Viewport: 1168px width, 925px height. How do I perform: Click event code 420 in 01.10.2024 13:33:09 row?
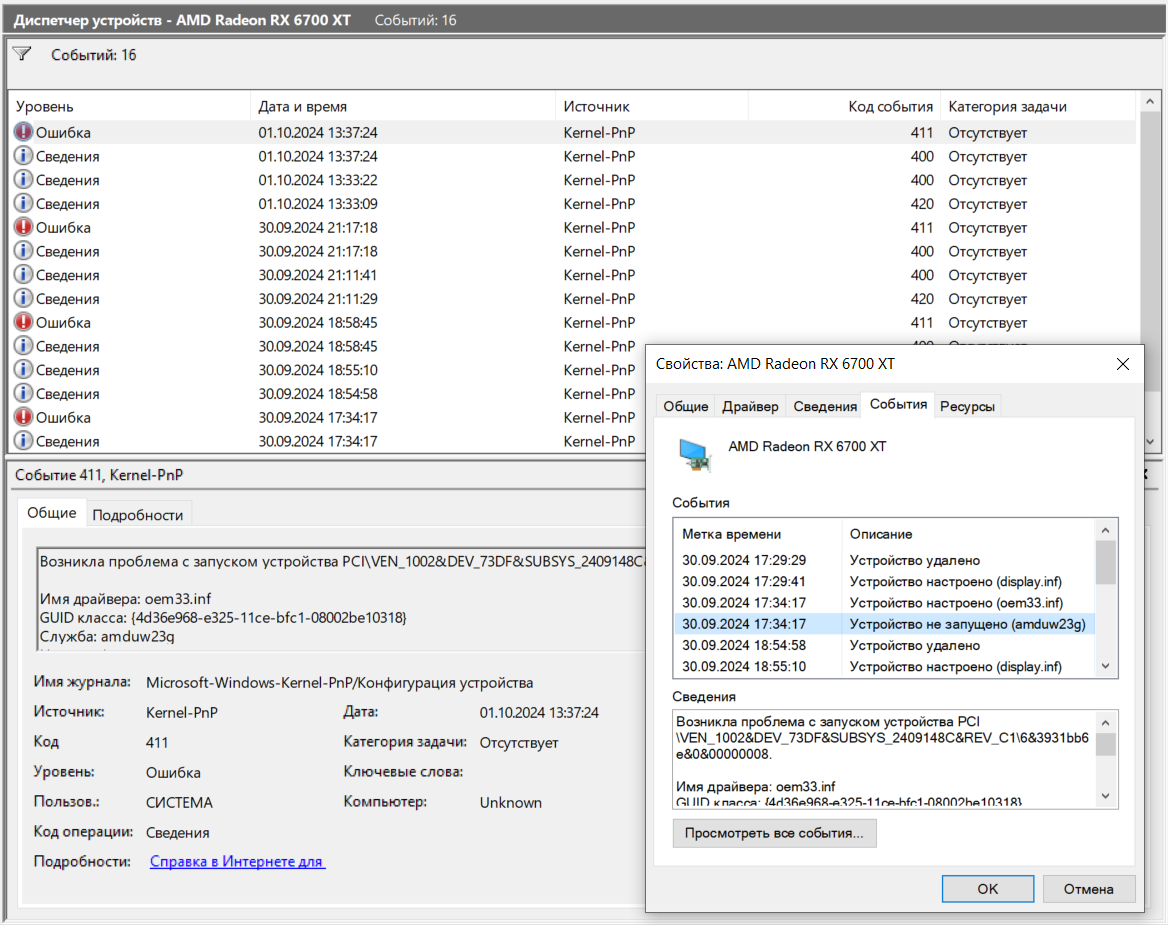point(921,203)
